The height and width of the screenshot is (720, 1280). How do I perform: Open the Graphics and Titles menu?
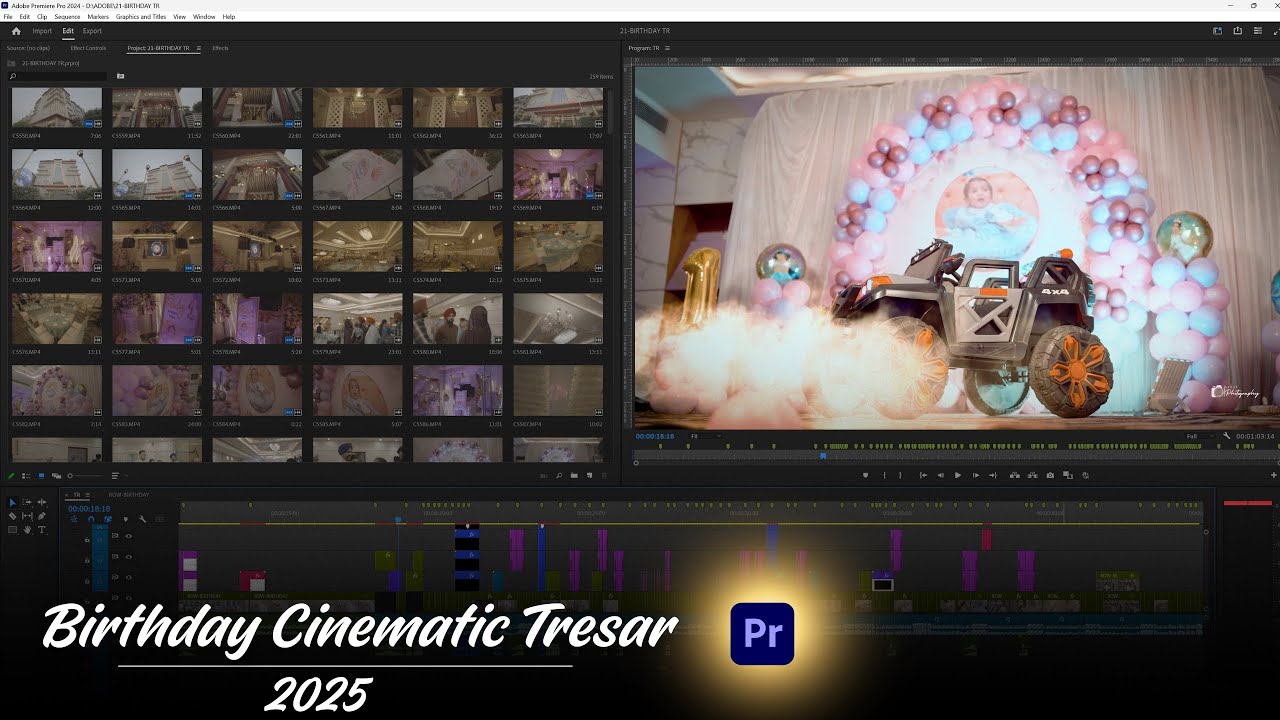point(141,17)
